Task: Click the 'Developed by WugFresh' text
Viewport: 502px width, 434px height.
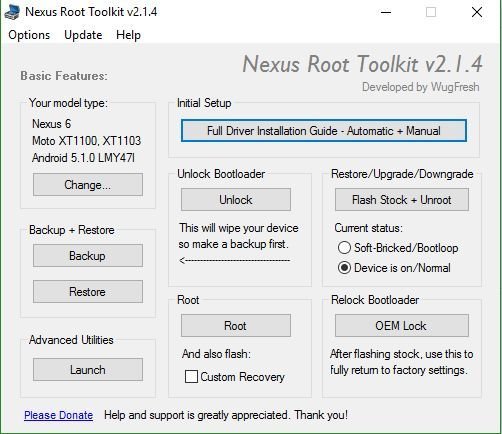Action: (x=421, y=87)
